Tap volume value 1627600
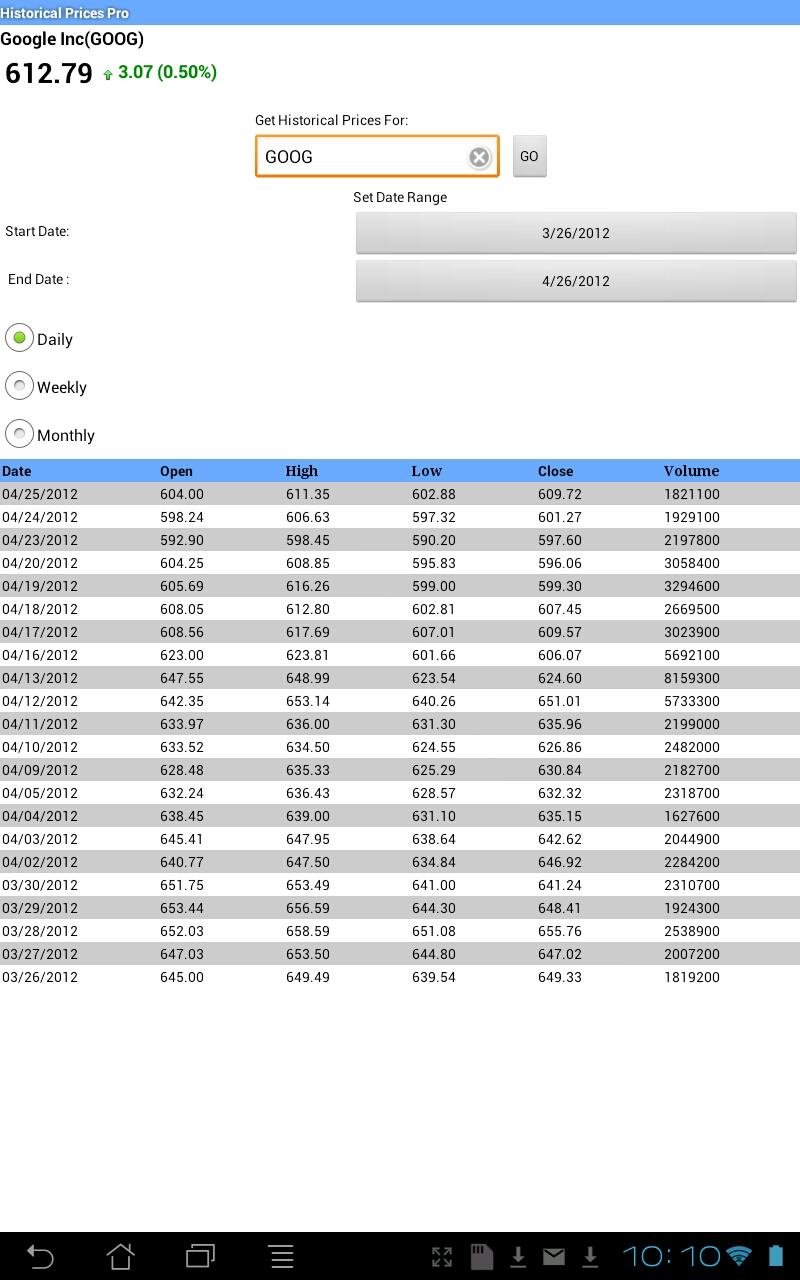Viewport: 800px width, 1280px height. click(x=692, y=816)
